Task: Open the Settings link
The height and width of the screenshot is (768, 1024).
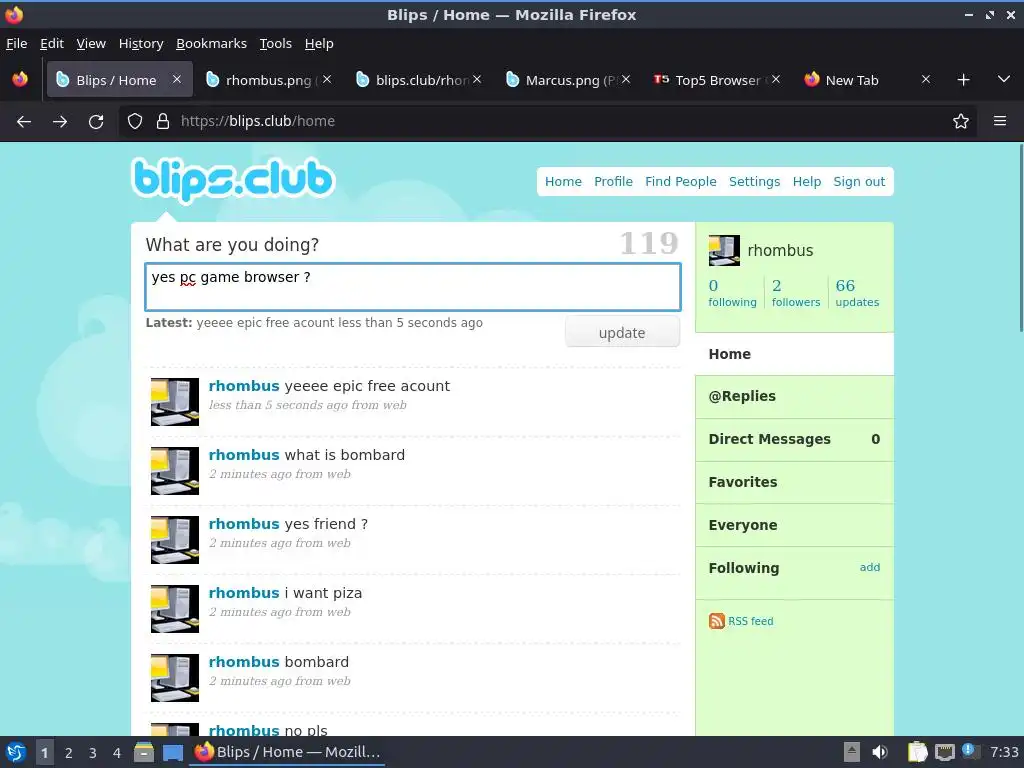Action: pos(754,182)
